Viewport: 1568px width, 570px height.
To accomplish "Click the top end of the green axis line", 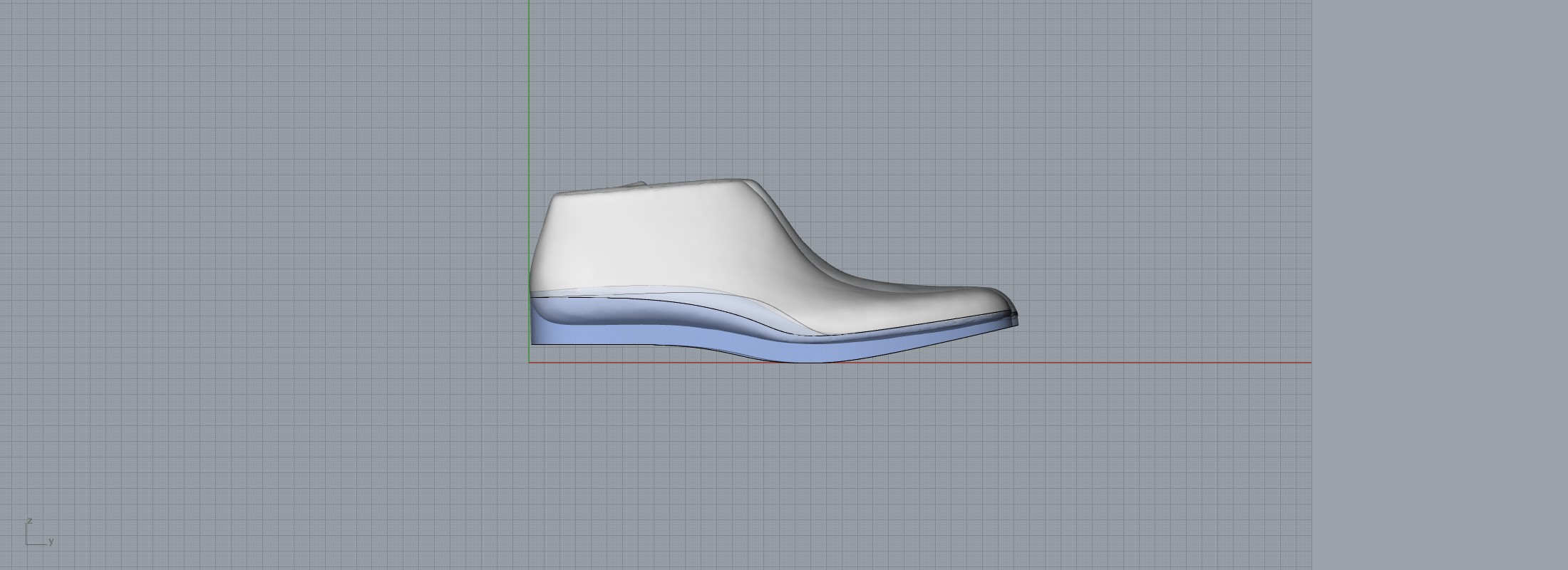I will coord(529,4).
